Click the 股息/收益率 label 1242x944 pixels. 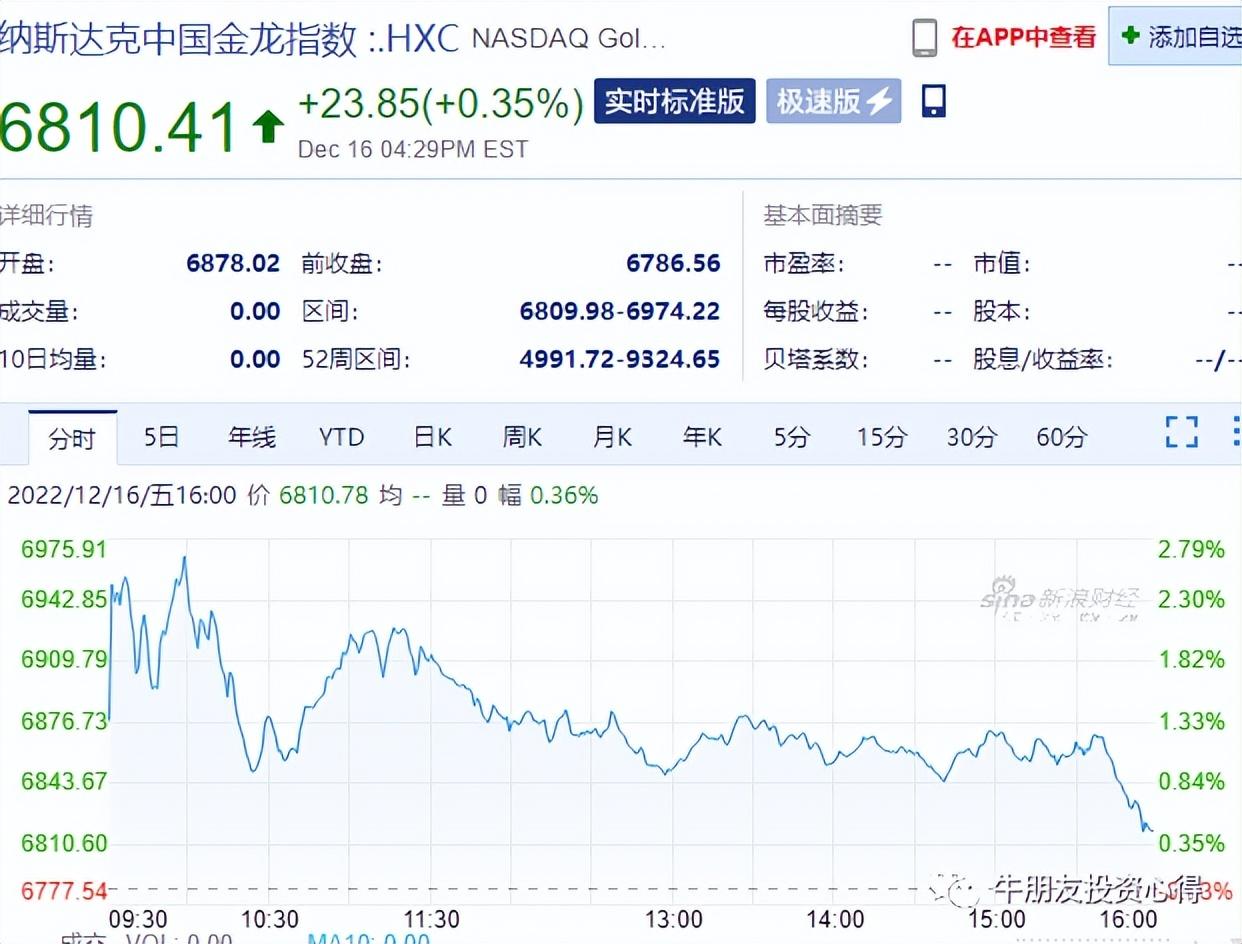tap(1043, 359)
